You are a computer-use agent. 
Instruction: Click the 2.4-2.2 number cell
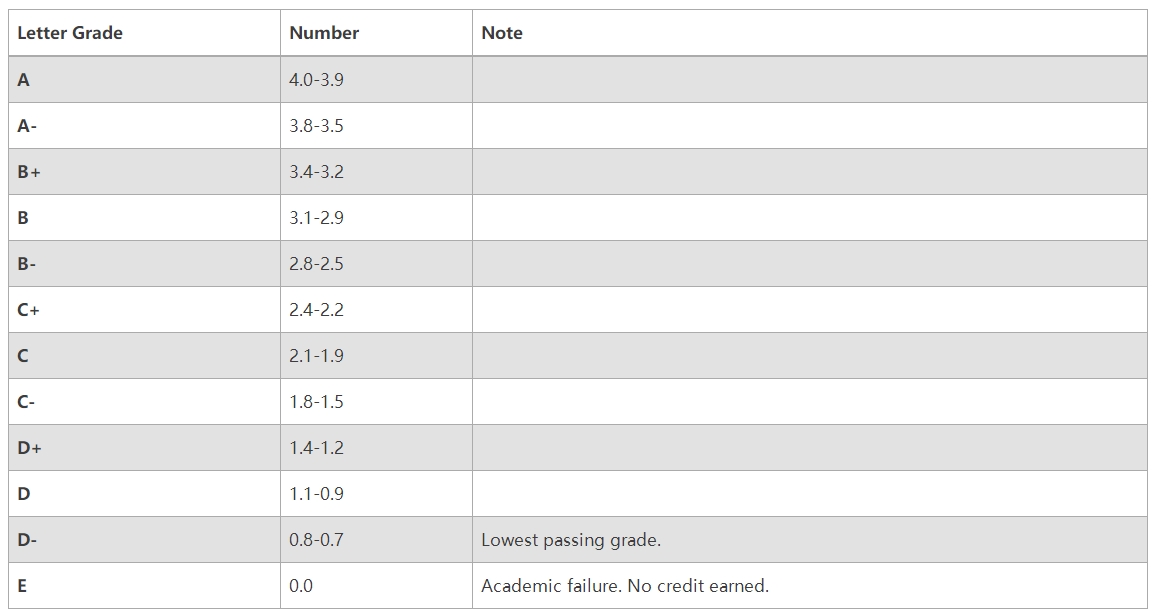pyautogui.click(x=316, y=310)
